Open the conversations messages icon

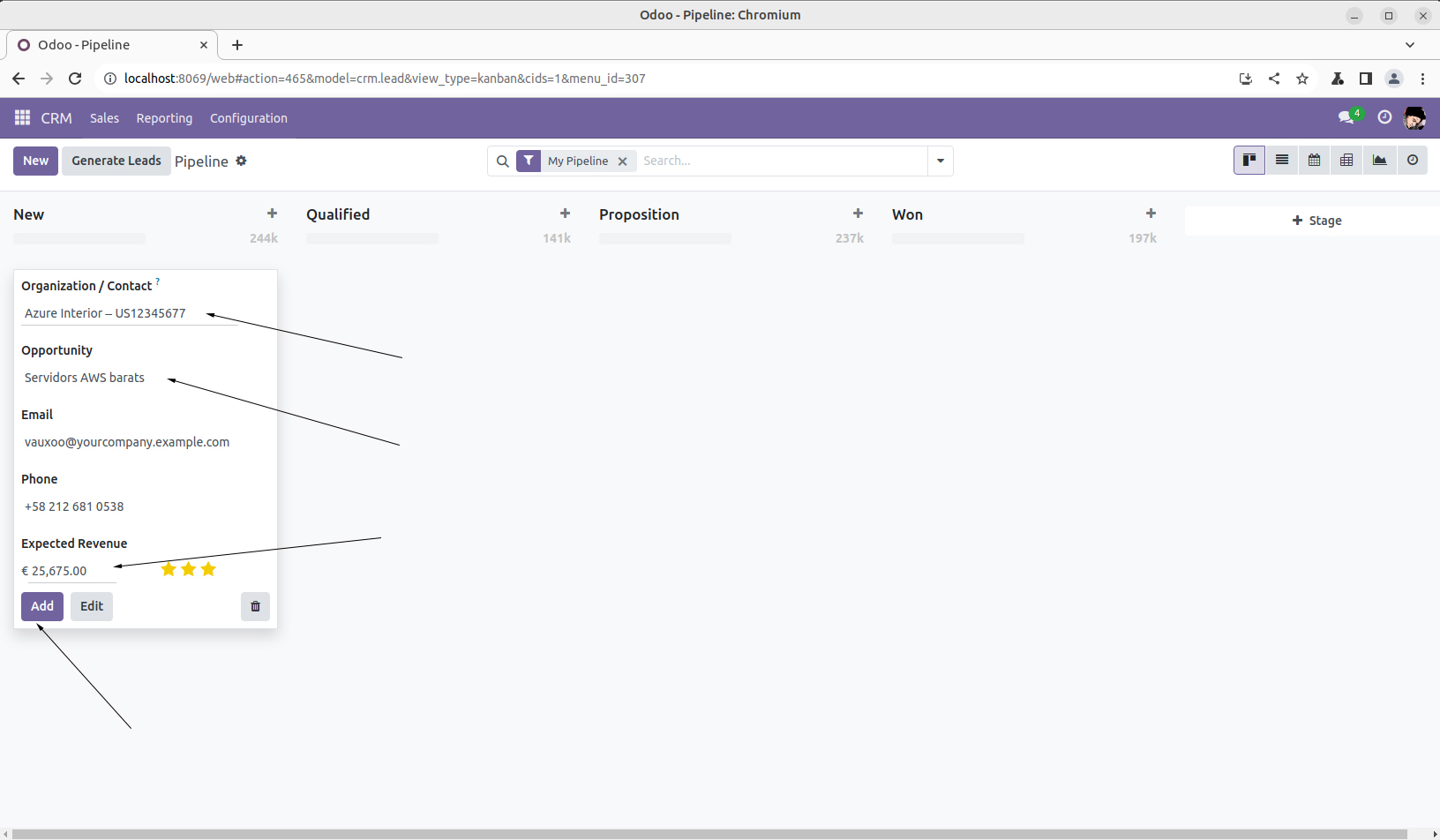(x=1346, y=118)
